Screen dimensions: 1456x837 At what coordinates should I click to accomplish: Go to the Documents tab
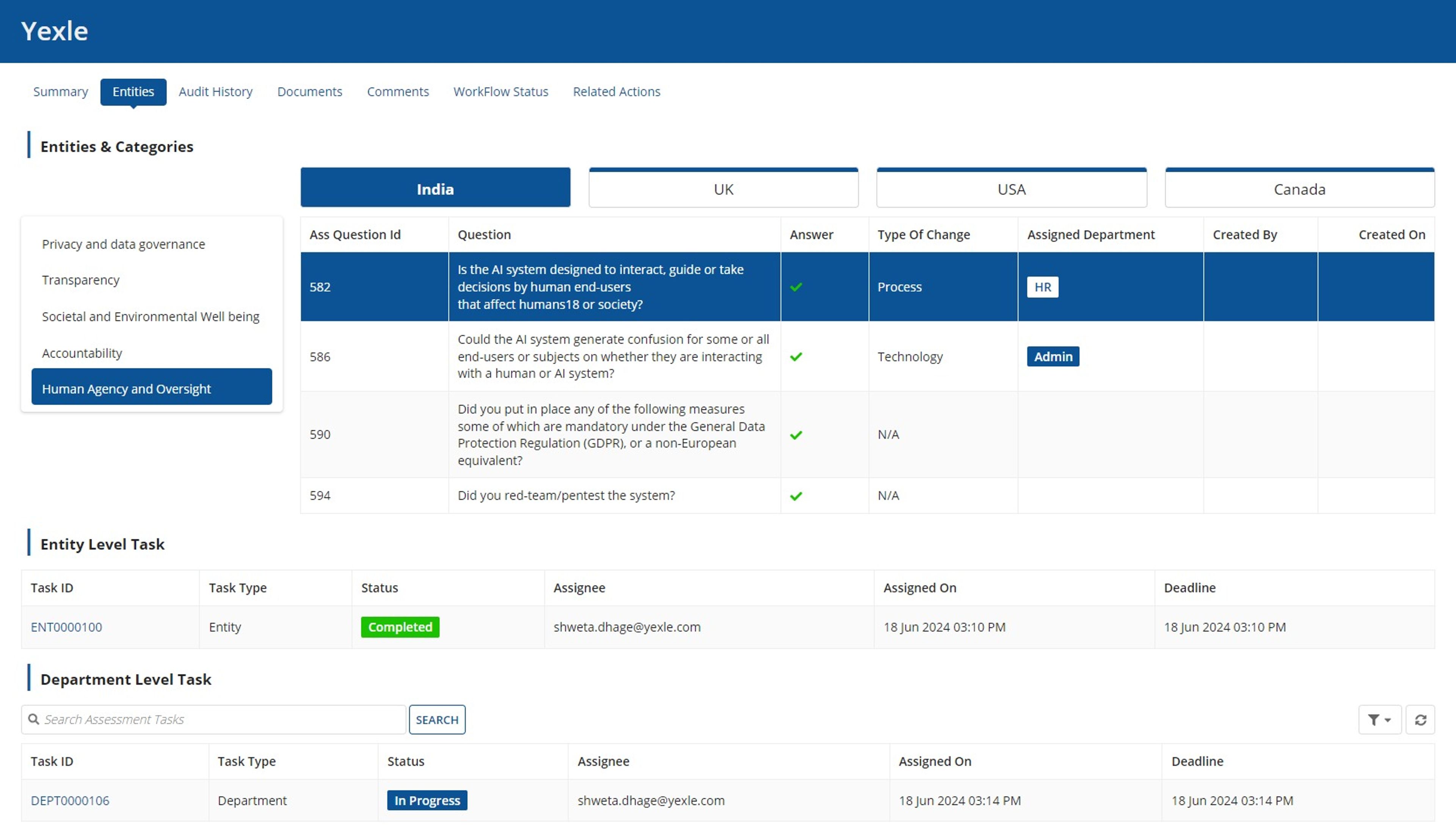click(310, 91)
